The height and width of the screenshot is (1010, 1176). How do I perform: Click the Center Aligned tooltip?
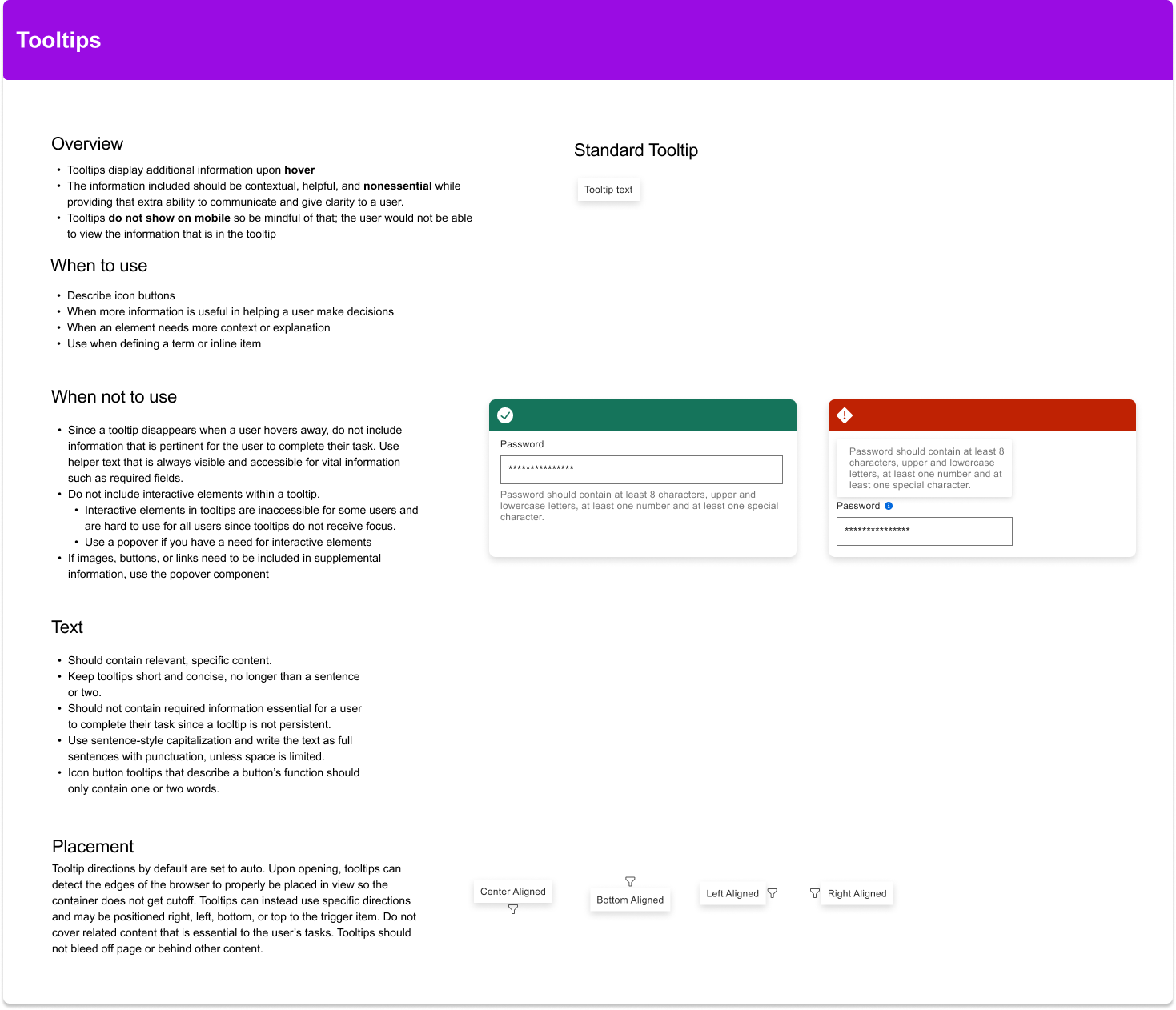pos(513,892)
